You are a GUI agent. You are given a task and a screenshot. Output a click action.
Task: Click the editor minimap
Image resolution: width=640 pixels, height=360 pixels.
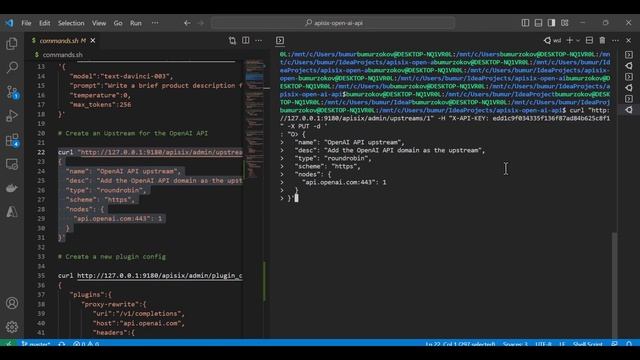(x=255, y=118)
